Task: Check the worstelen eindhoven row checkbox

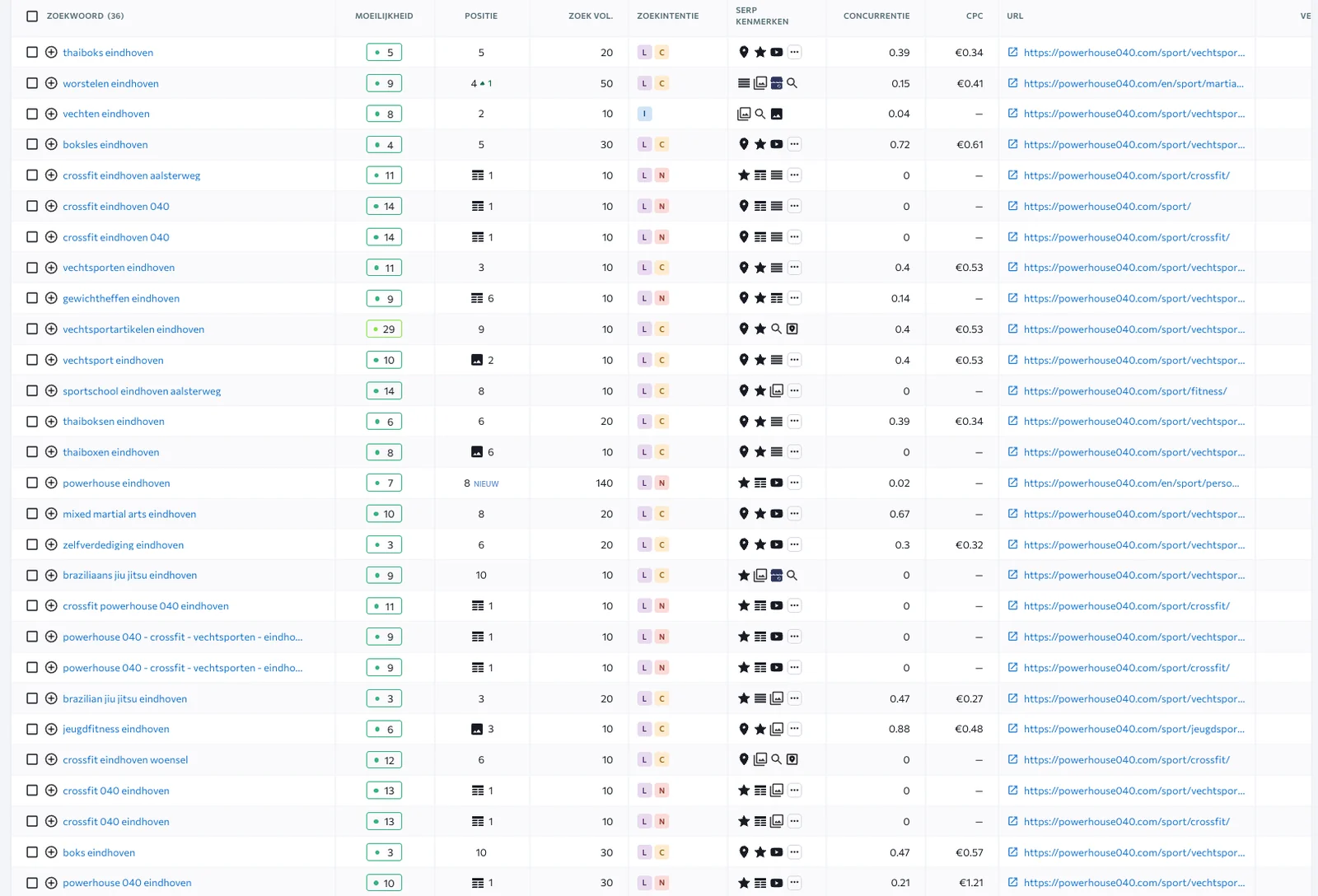Action: coord(32,83)
